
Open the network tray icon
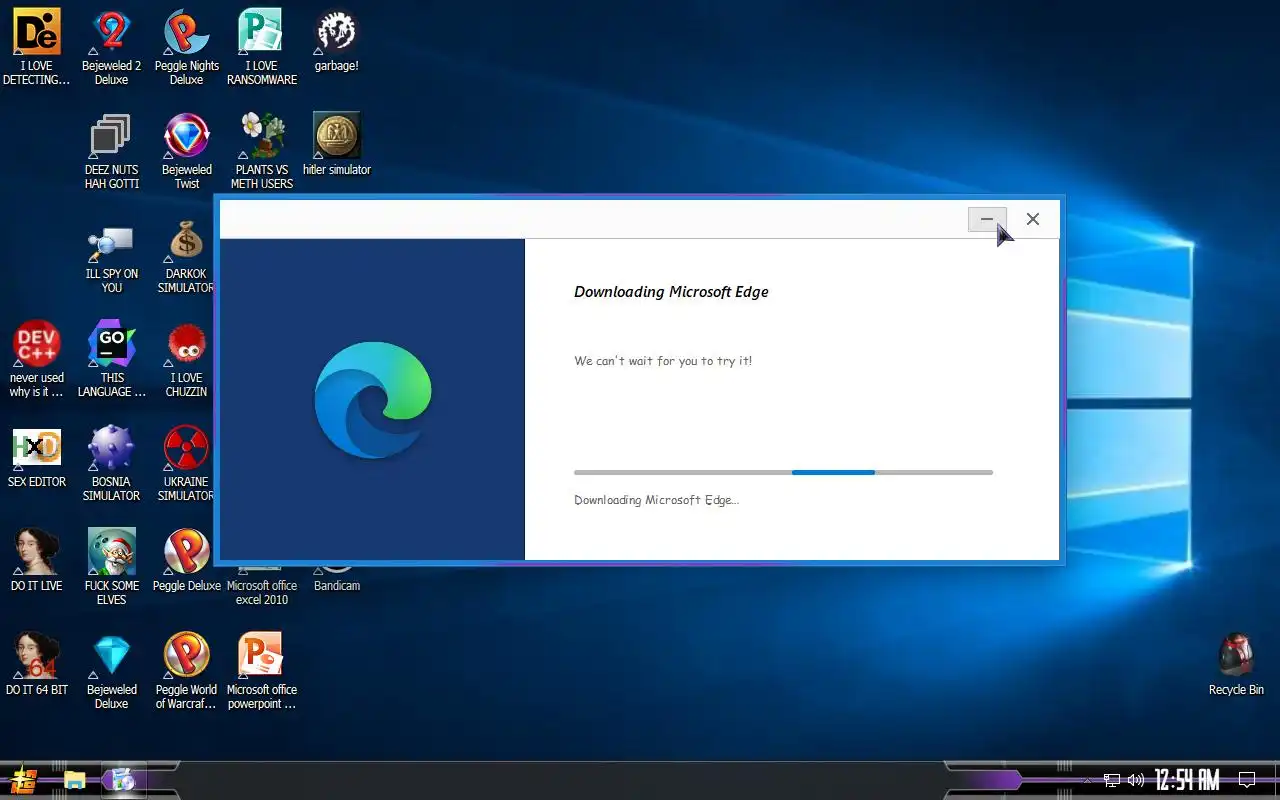(1112, 780)
